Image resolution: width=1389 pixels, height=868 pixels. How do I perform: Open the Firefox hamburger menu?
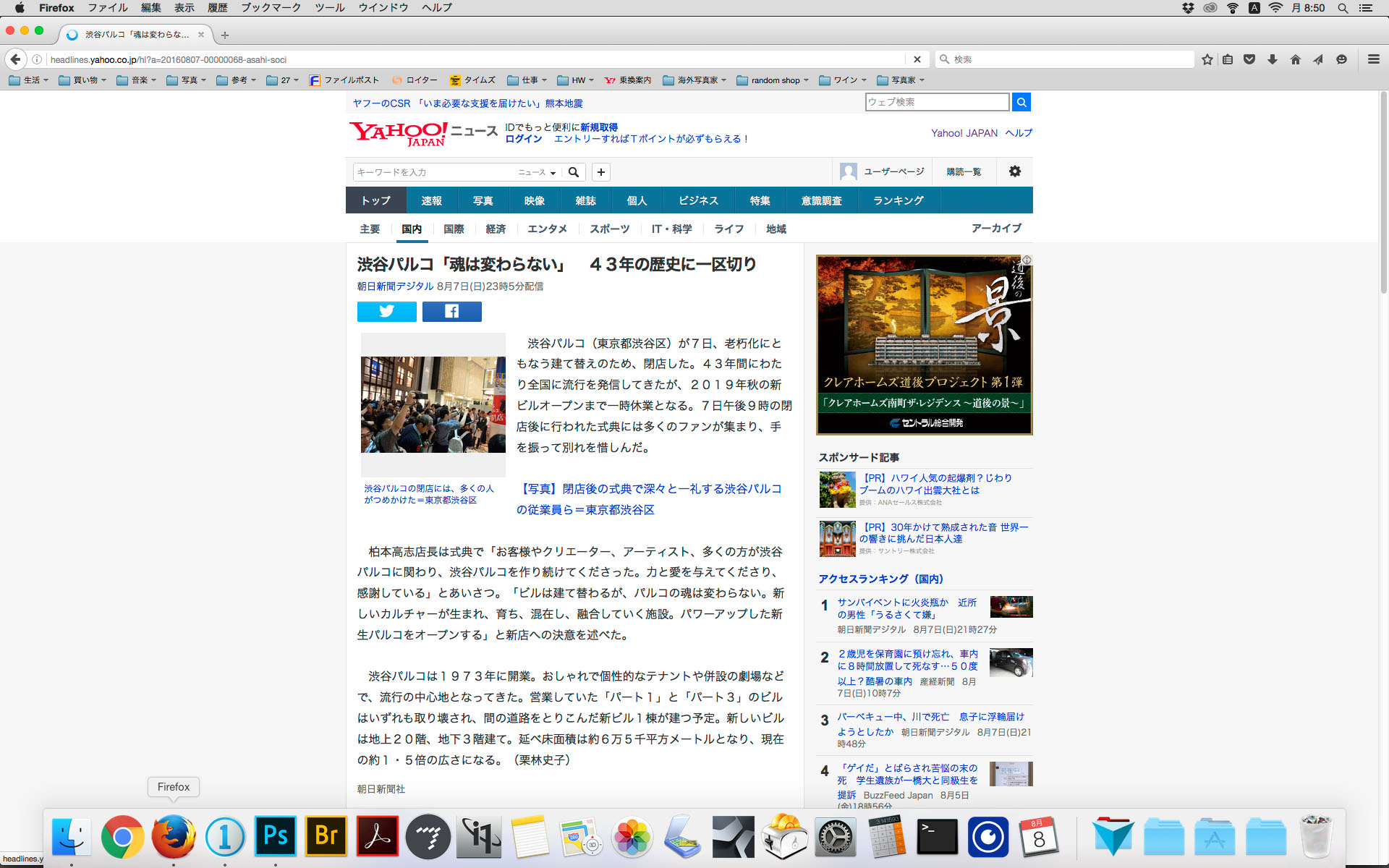[x=1373, y=59]
